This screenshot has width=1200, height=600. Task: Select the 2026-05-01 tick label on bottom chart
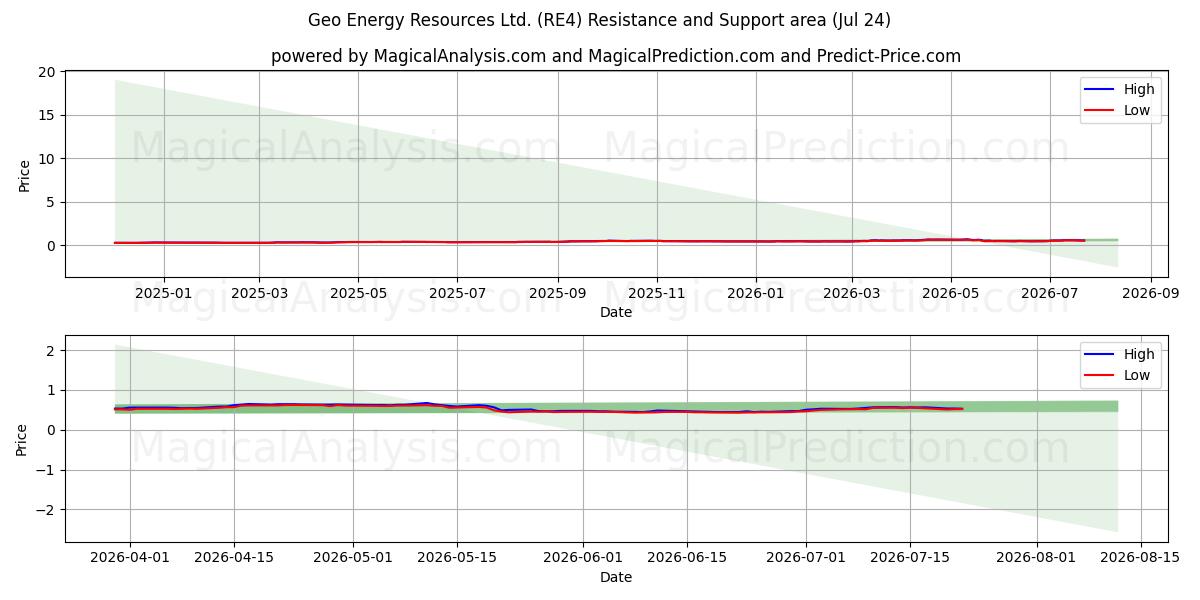[355, 558]
